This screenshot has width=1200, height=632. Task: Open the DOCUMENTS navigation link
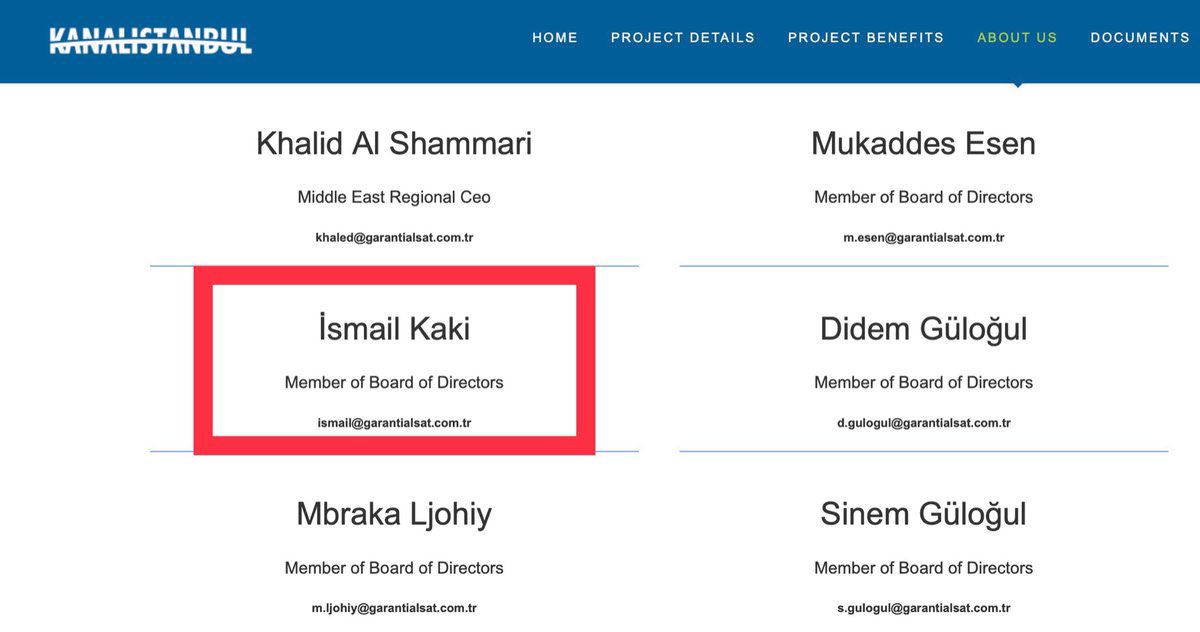point(1140,38)
